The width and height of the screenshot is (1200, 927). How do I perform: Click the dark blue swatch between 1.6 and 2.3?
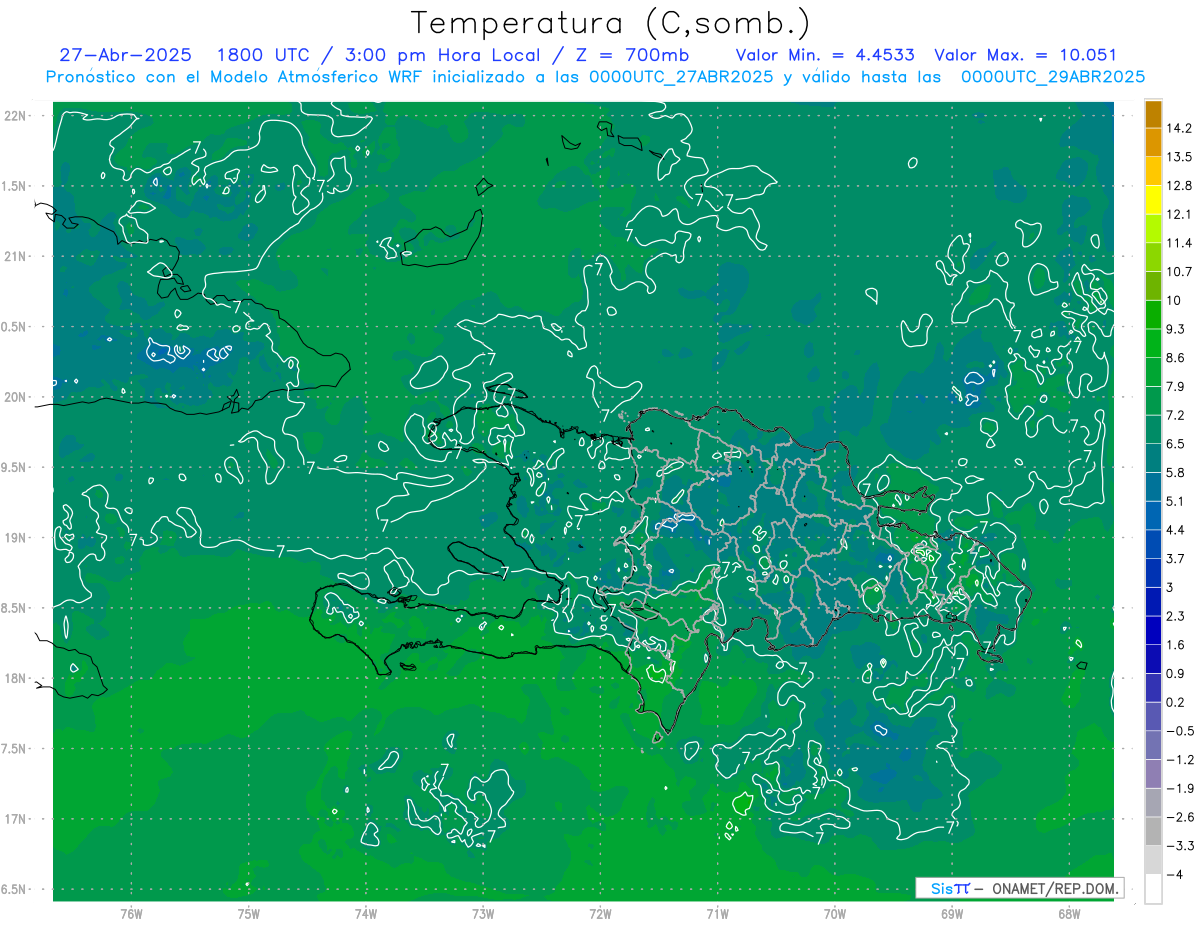[x=1153, y=631]
